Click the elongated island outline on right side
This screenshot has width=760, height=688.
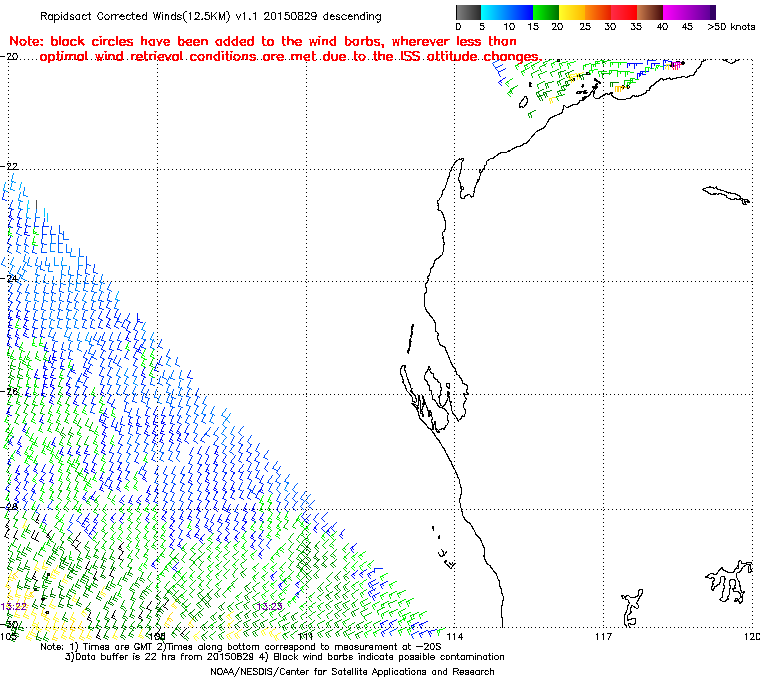726,194
